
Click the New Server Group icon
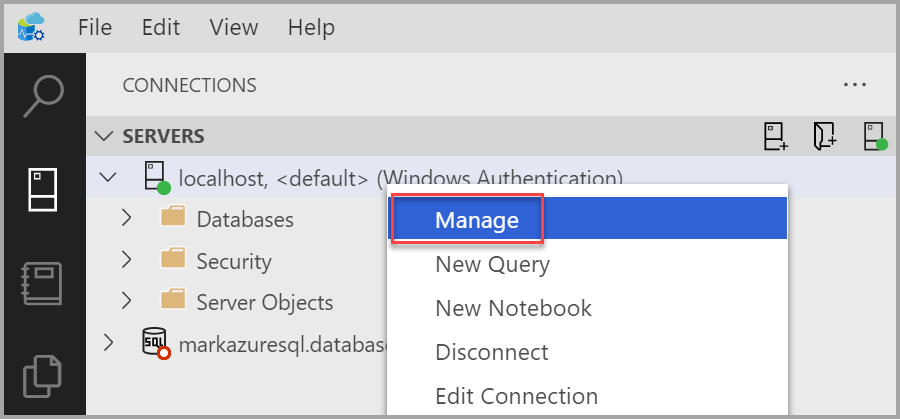point(825,137)
